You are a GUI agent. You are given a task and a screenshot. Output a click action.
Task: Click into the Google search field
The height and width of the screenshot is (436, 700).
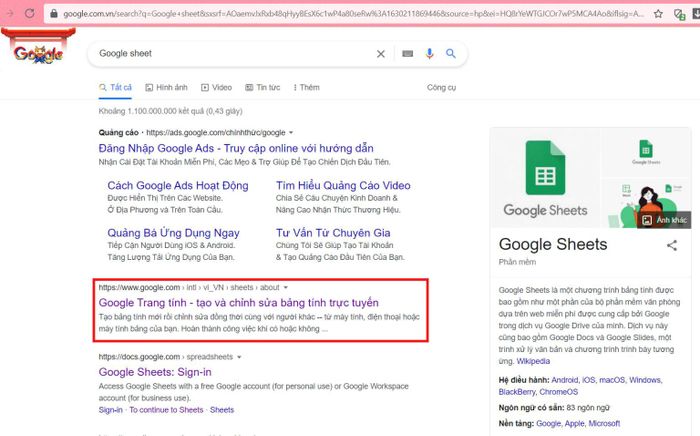pyautogui.click(x=230, y=54)
